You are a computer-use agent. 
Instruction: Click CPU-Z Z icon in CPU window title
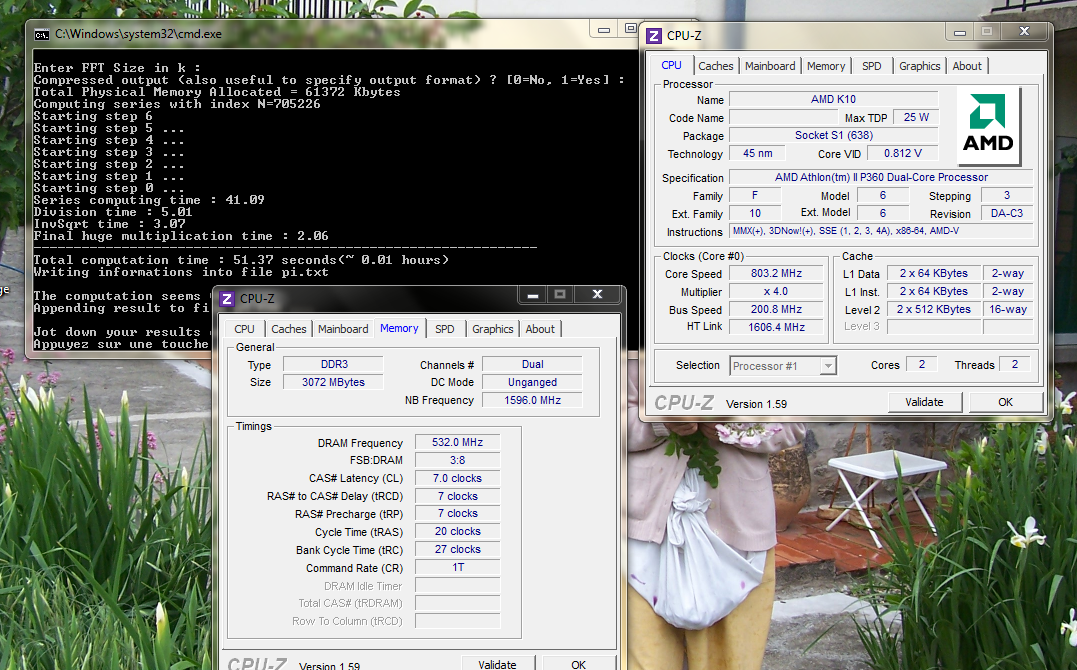click(654, 36)
